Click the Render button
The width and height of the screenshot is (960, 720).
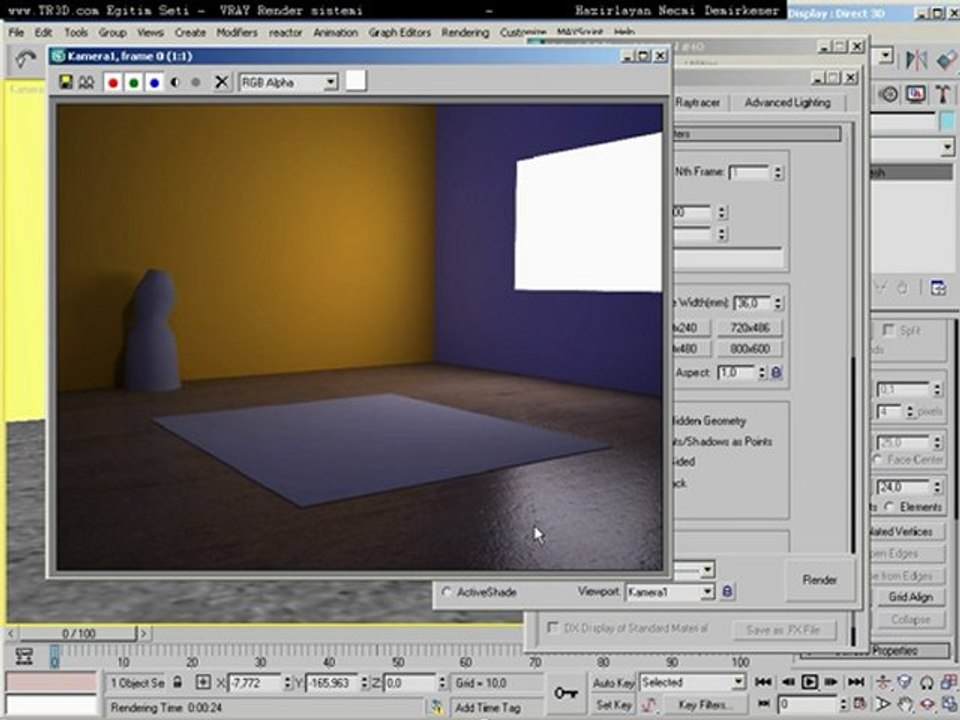(819, 580)
